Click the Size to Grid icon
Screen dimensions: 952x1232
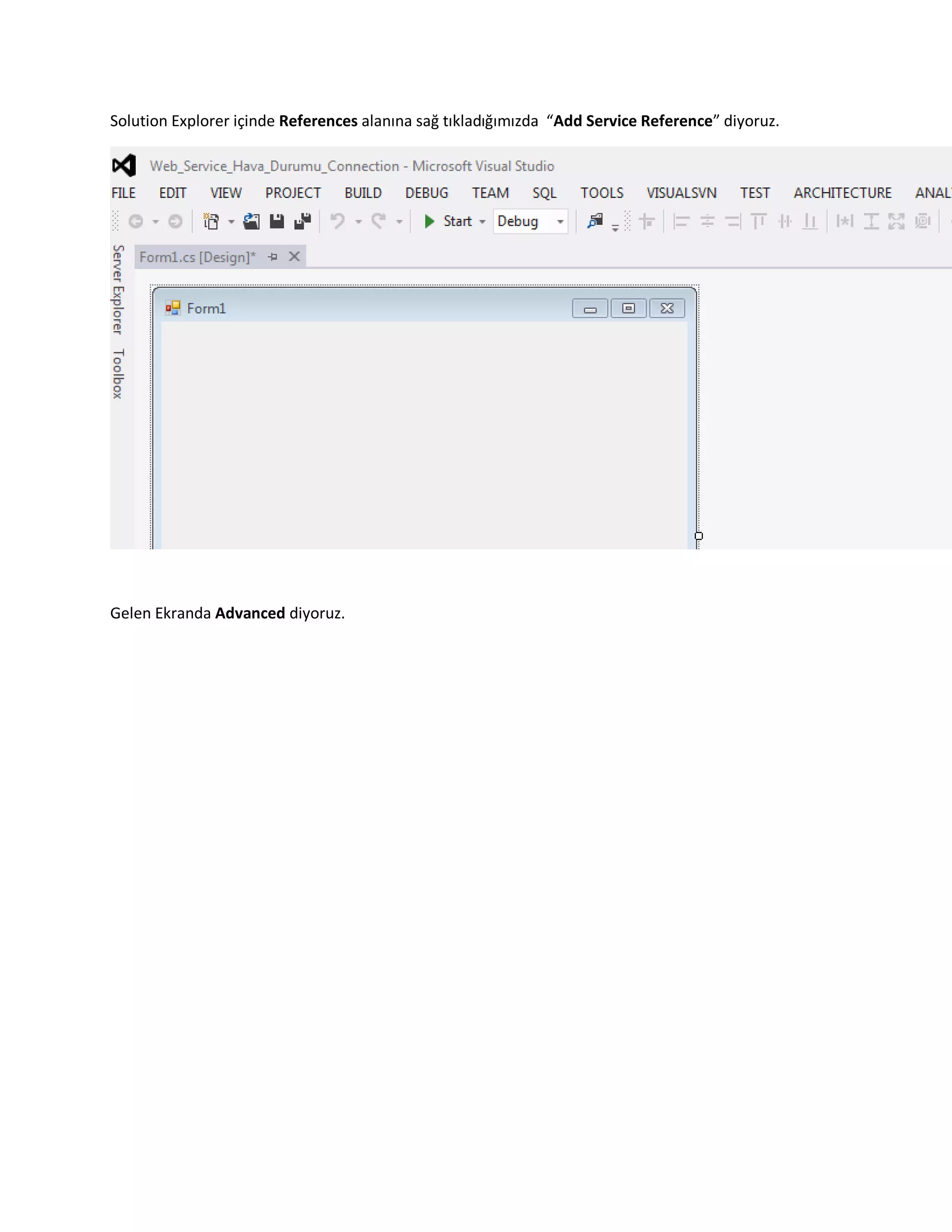pyautogui.click(x=923, y=221)
